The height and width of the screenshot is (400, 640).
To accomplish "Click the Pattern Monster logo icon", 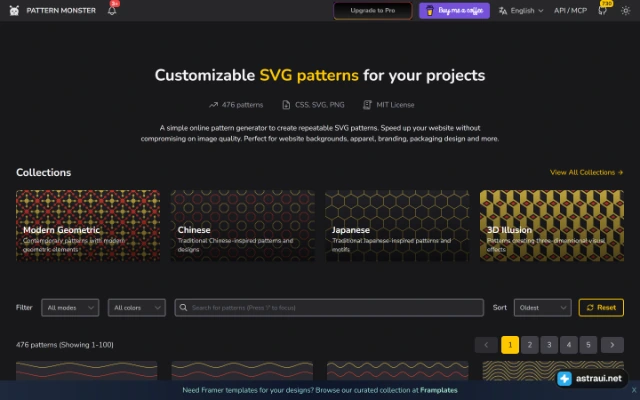I will 14,11.
